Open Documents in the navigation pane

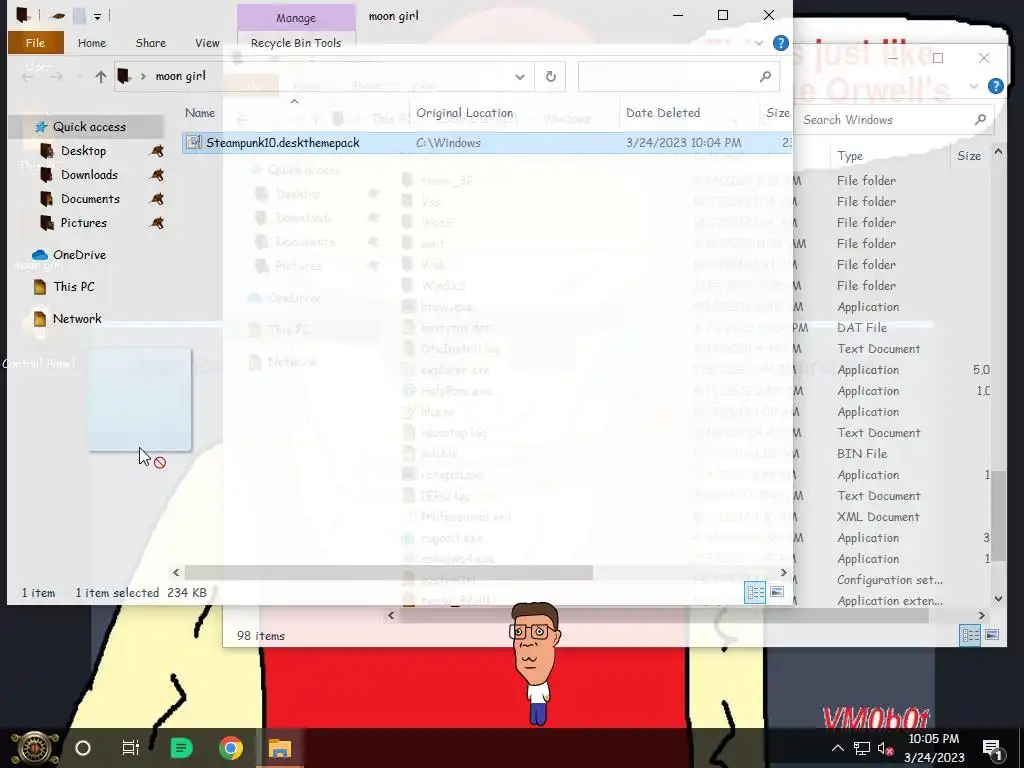89,199
